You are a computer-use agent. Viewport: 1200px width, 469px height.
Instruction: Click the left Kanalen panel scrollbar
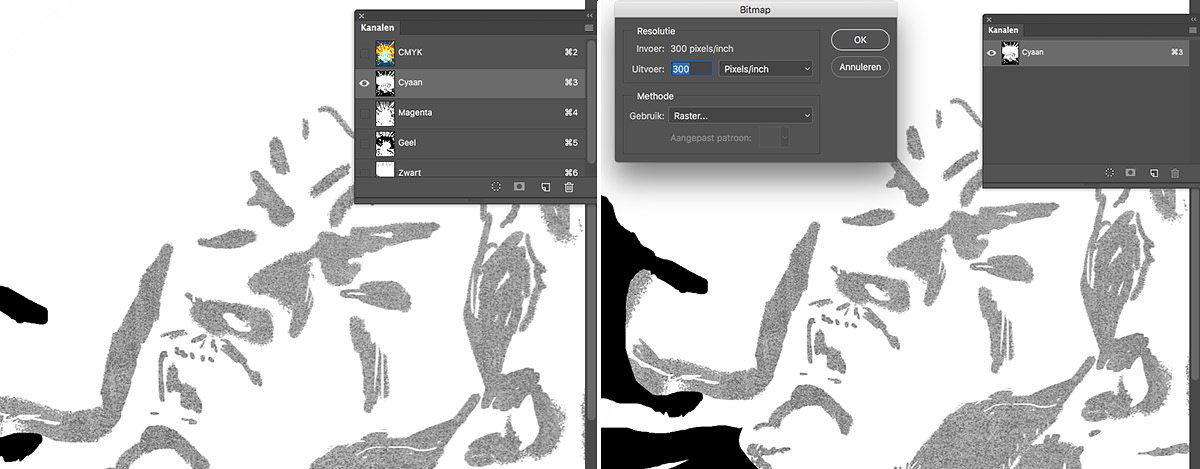click(x=590, y=100)
